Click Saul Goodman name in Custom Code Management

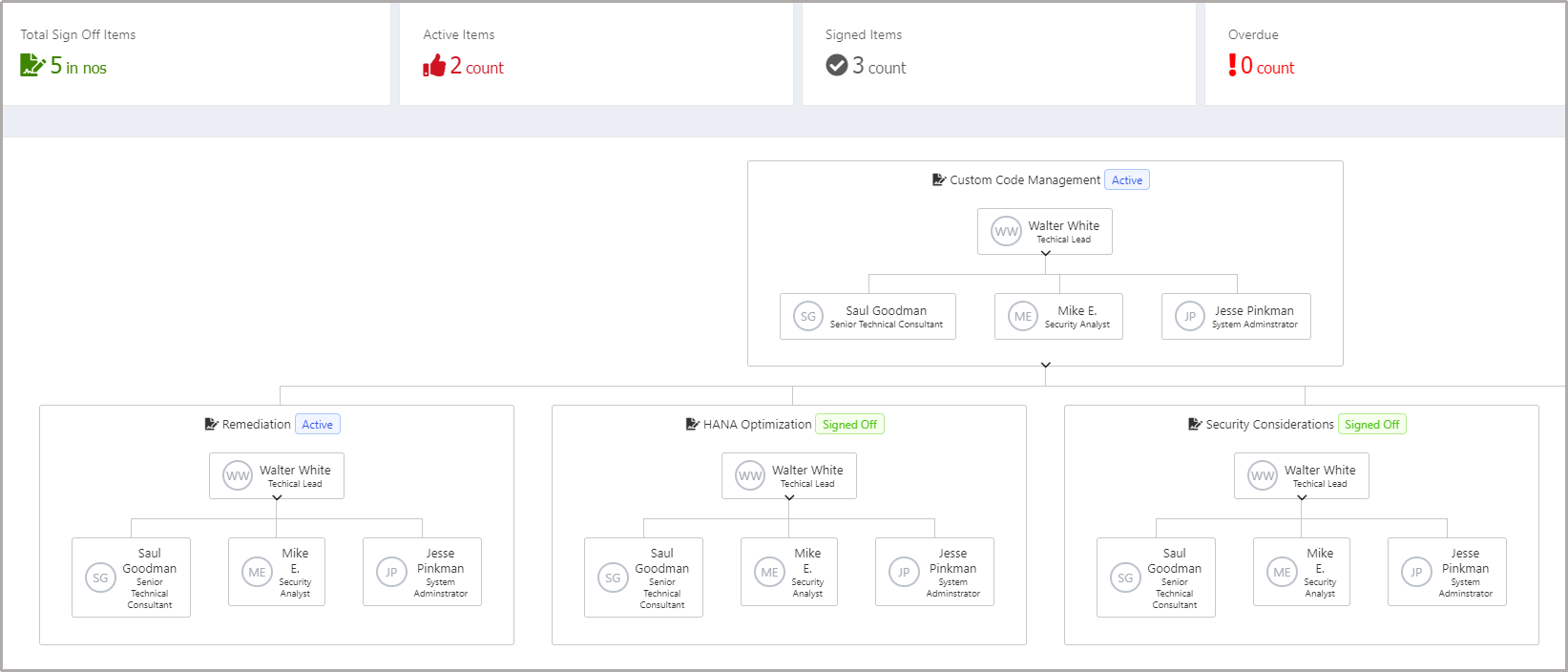[x=887, y=310]
